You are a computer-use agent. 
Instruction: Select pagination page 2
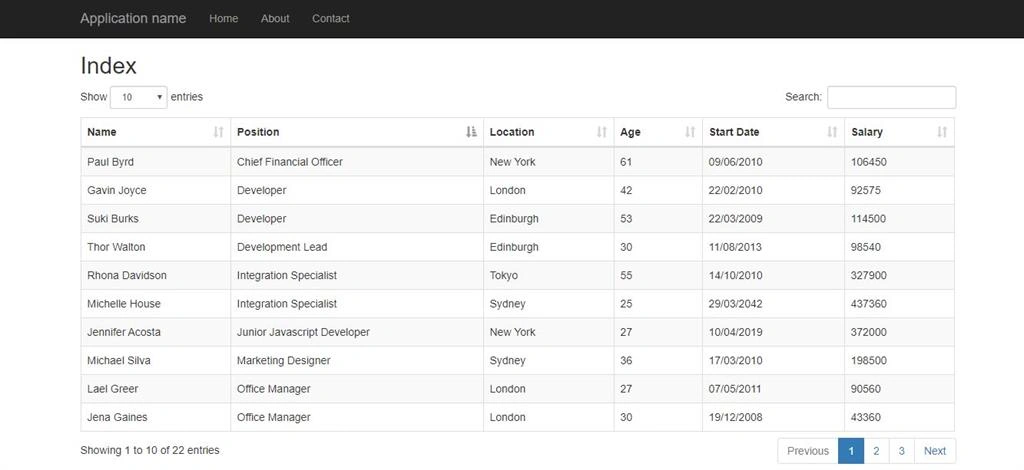pyautogui.click(x=876, y=451)
